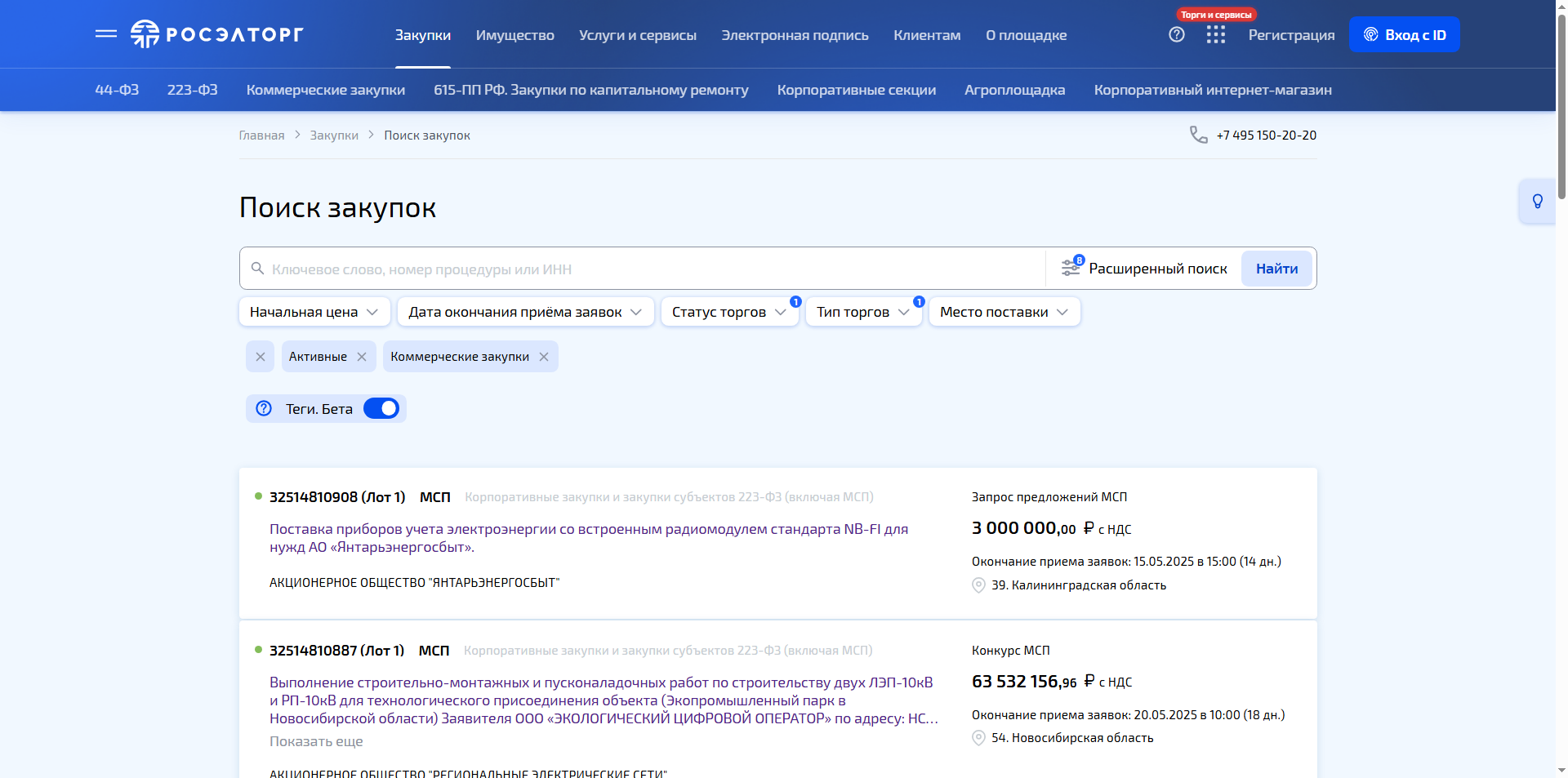
Task: Switch to the 44-ФЗ section
Action: pos(117,90)
